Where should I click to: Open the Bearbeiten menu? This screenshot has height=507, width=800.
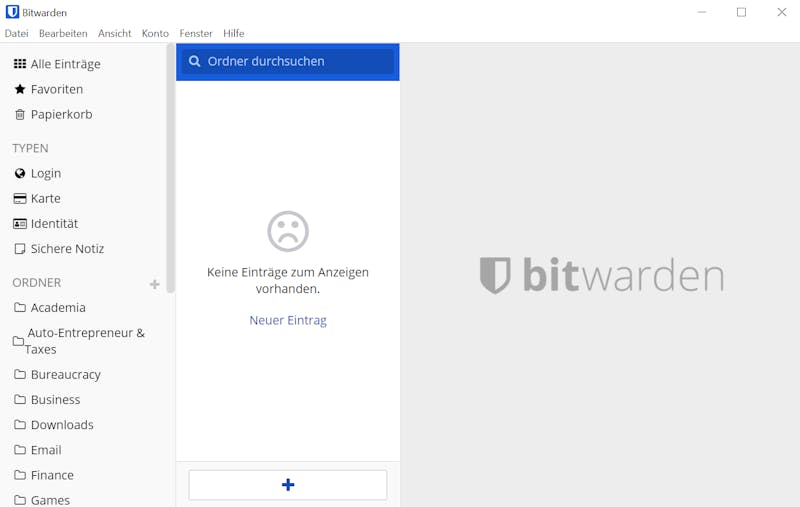pyautogui.click(x=63, y=33)
